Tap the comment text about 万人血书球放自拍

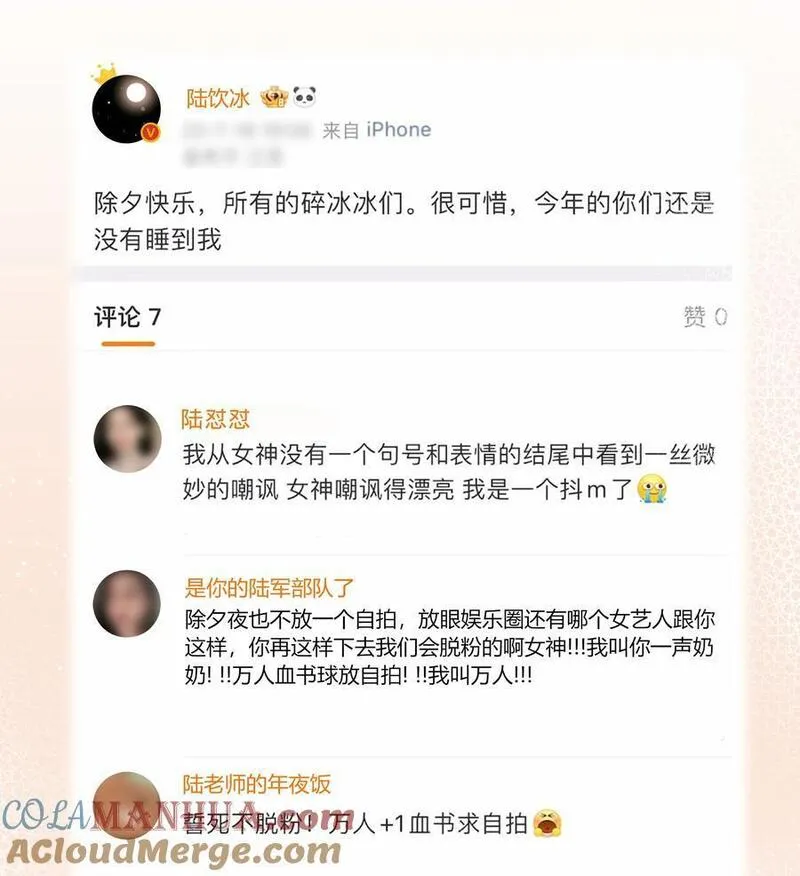point(450,648)
